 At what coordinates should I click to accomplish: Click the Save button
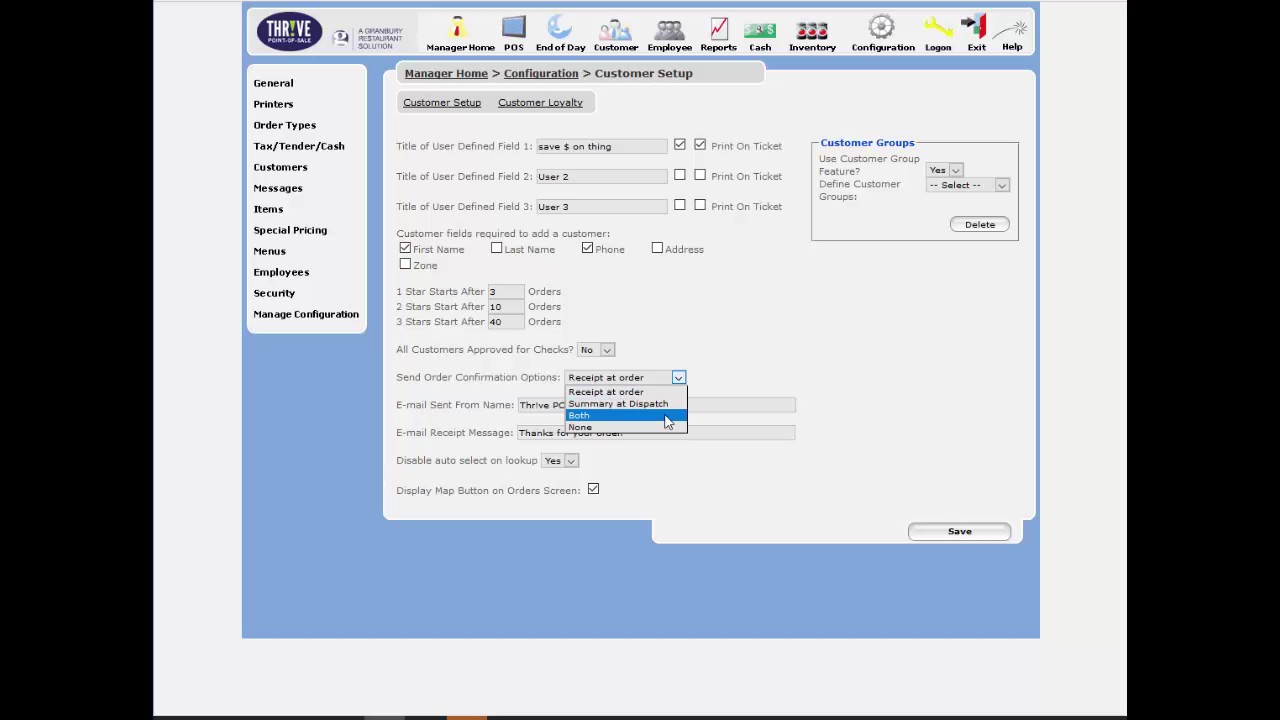[x=959, y=531]
